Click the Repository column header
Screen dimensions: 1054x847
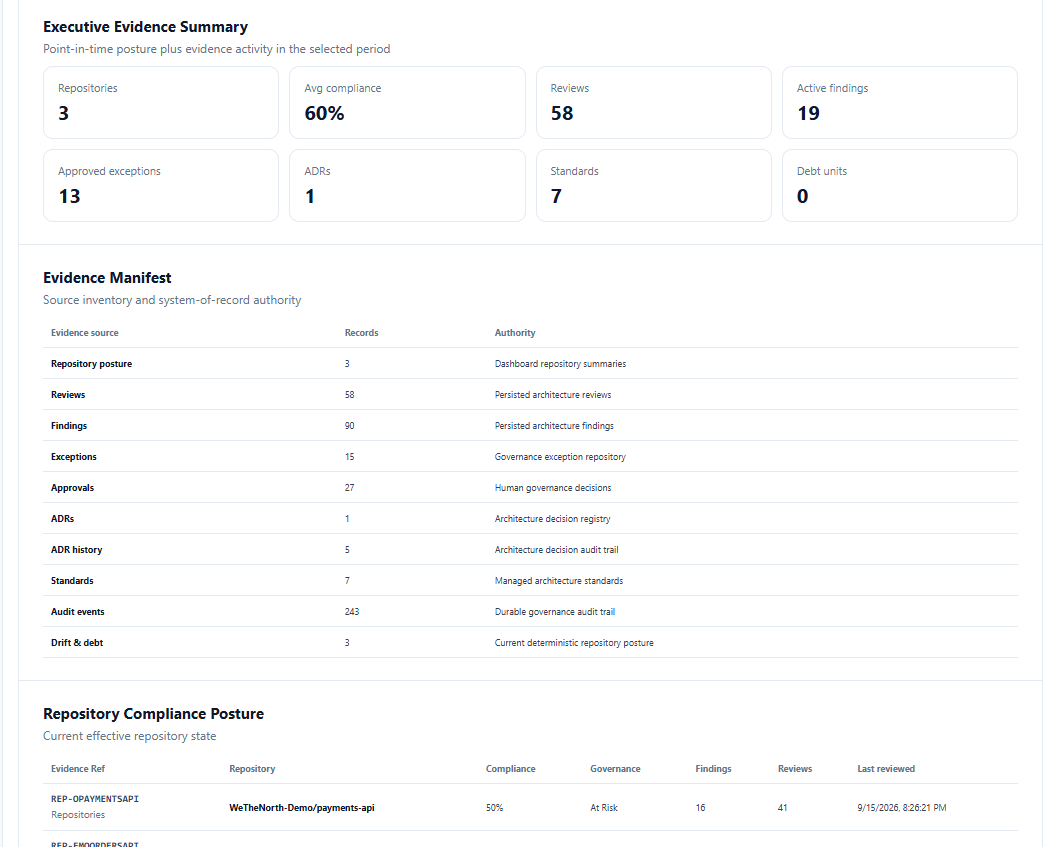pos(252,769)
